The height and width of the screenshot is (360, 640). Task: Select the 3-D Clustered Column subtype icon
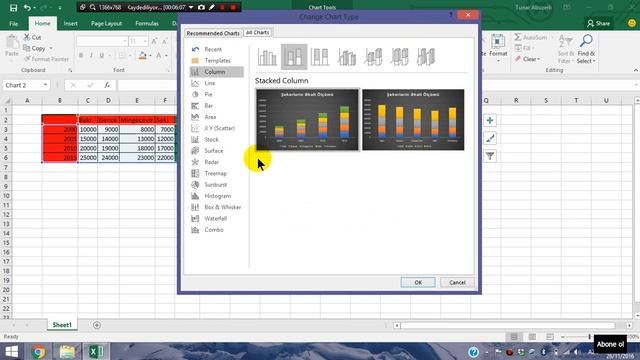coord(347,57)
